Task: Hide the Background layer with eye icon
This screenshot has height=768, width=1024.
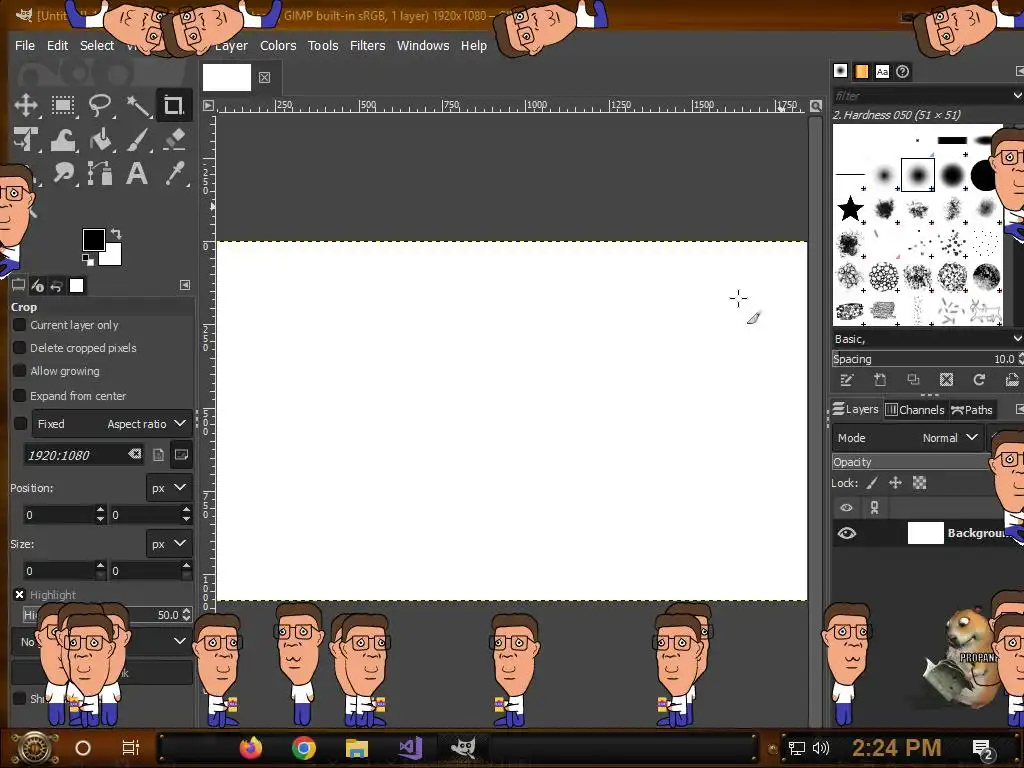Action: point(846,533)
